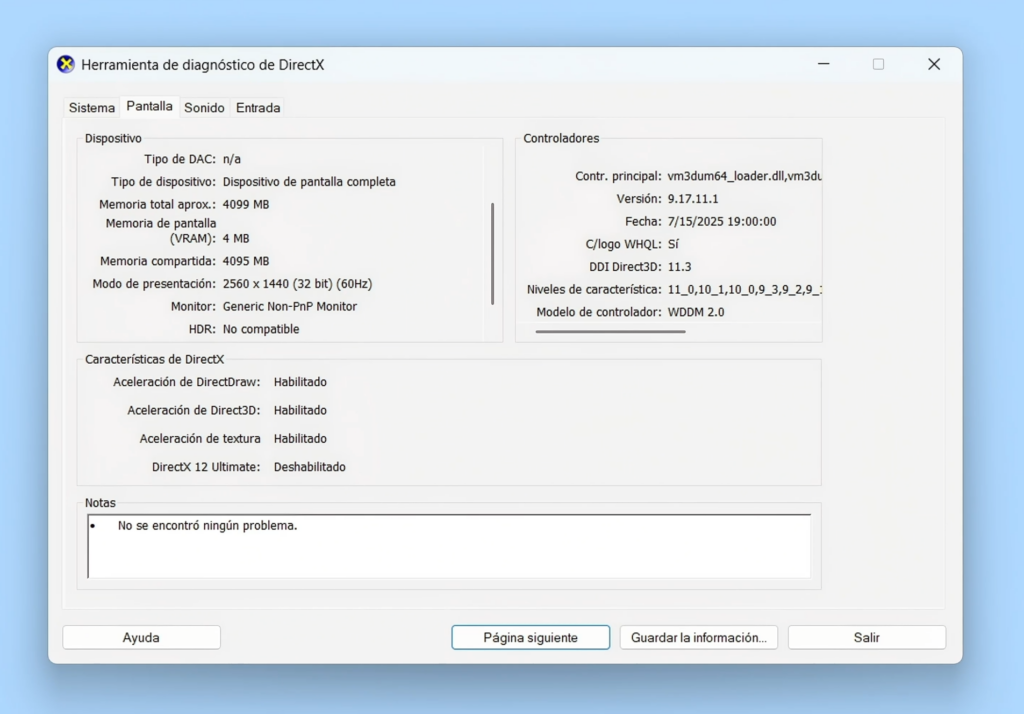This screenshot has width=1024, height=714.
Task: Switch to the Sistema tab
Action: 91,107
